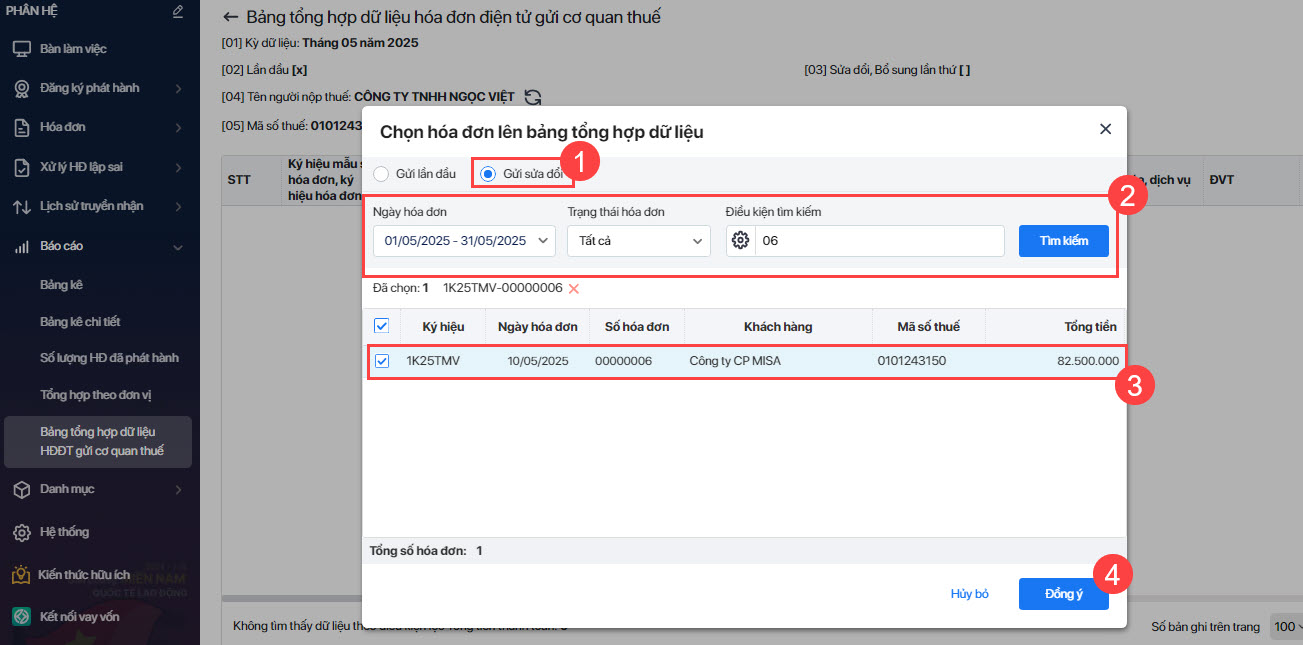Image resolution: width=1303 pixels, height=645 pixels.
Task: Click Đồng ý to confirm selection
Action: pyautogui.click(x=1063, y=594)
